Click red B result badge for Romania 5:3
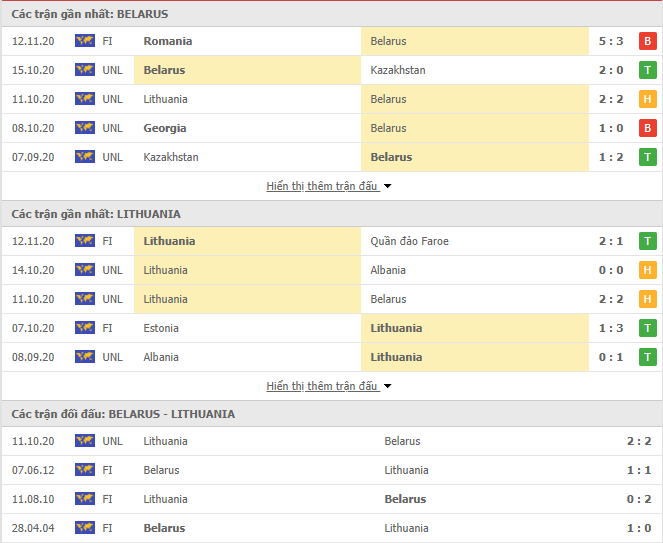Image resolution: width=663 pixels, height=543 pixels. [647, 41]
